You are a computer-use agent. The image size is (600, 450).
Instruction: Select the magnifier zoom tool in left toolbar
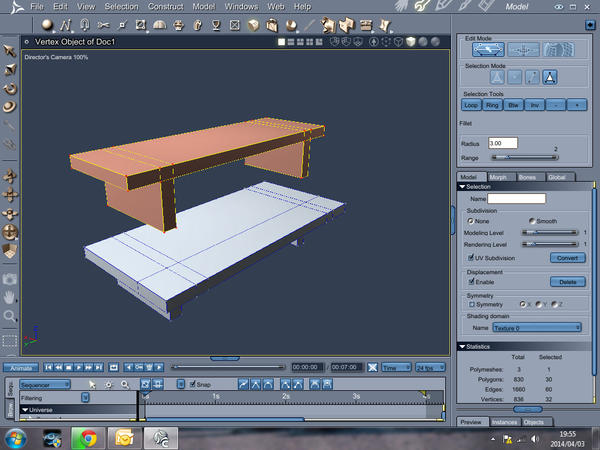10,316
